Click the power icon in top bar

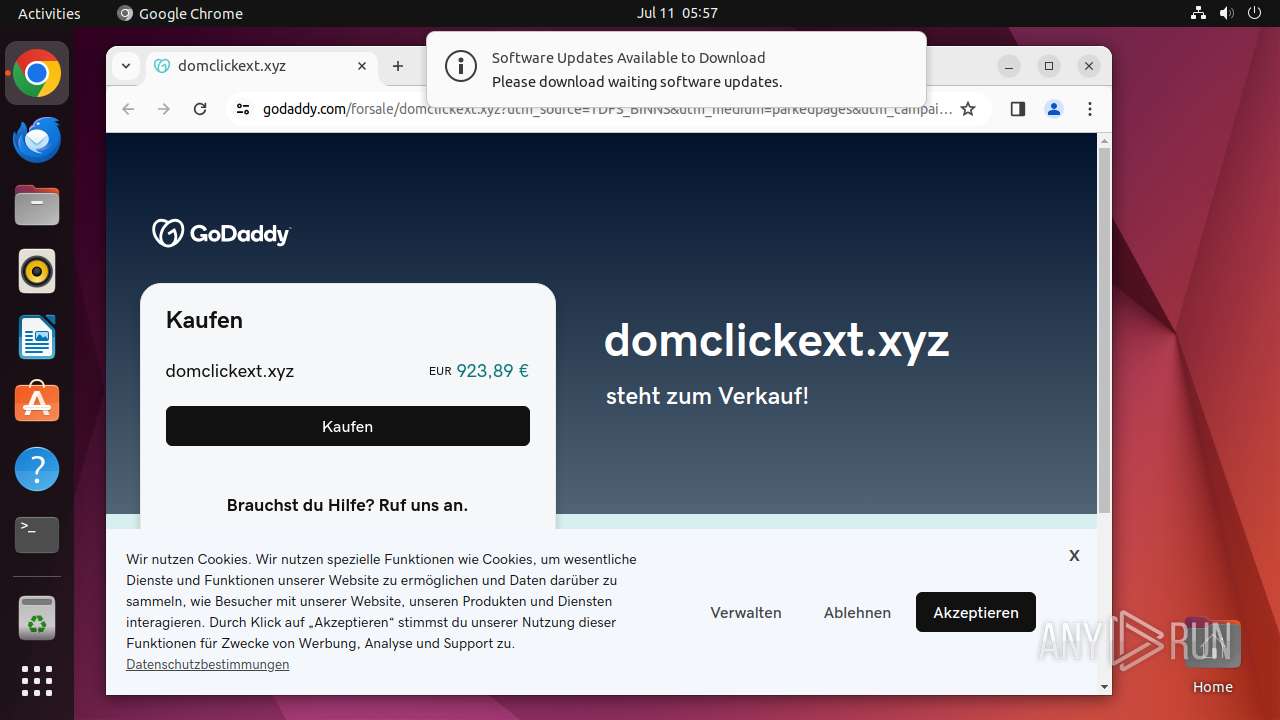click(1255, 13)
